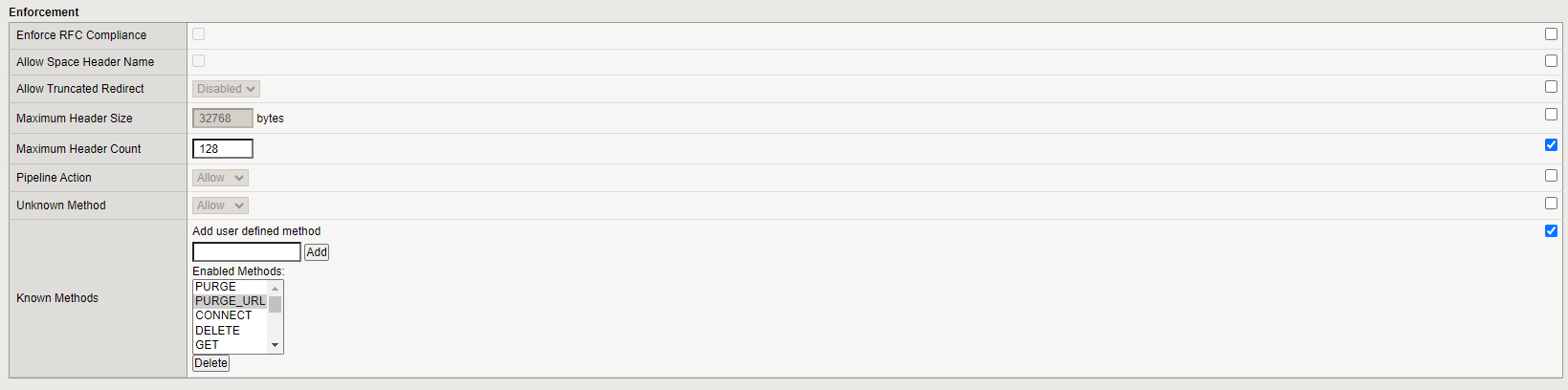
Task: Enable custom checkbox on Unknown Method row
Action: pos(1551,204)
